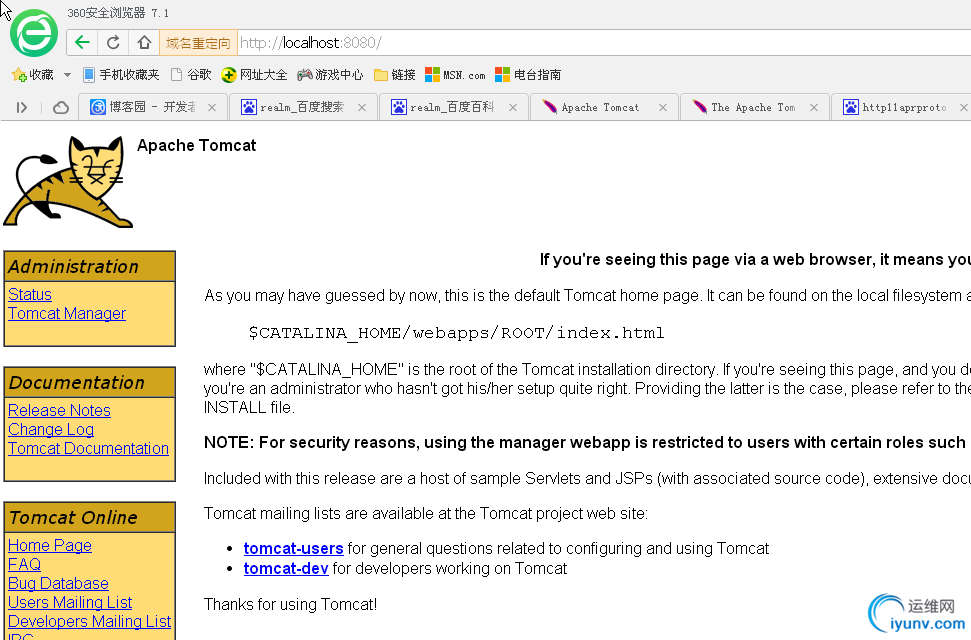
Task: Focus the localhost:8080 address field
Action: click(x=604, y=43)
